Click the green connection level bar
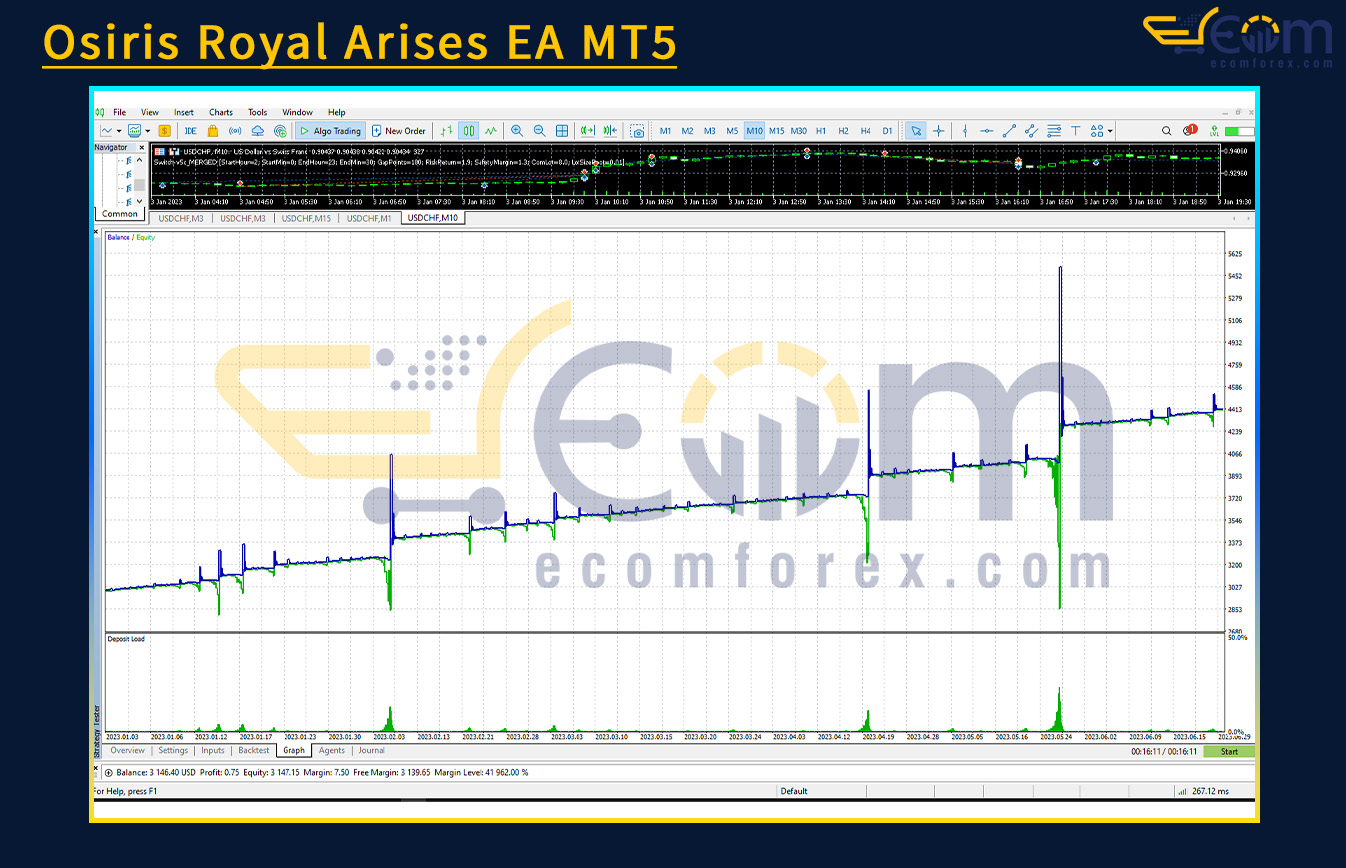The height and width of the screenshot is (868, 1346). click(x=1240, y=131)
